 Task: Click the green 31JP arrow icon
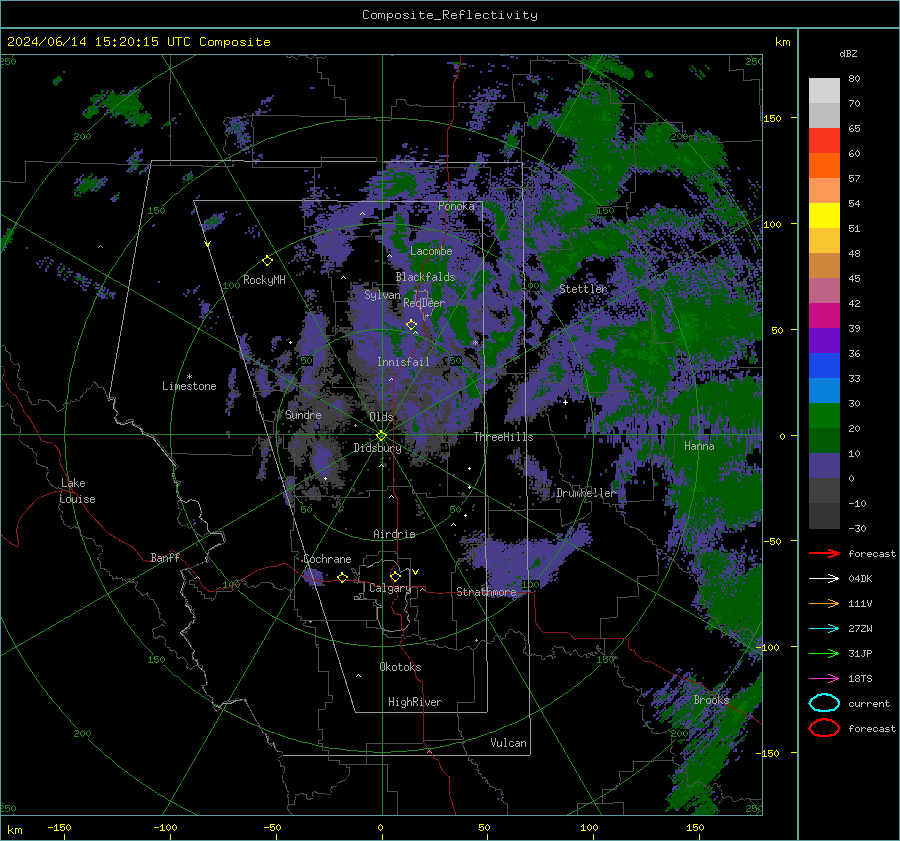(824, 653)
